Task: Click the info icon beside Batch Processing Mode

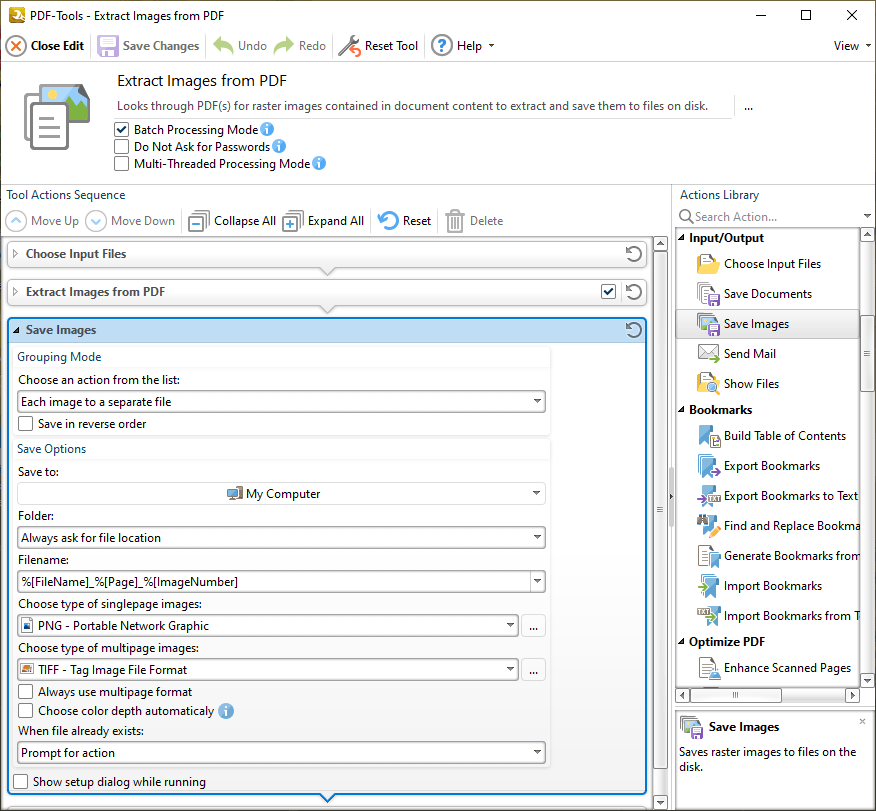Action: click(267, 130)
